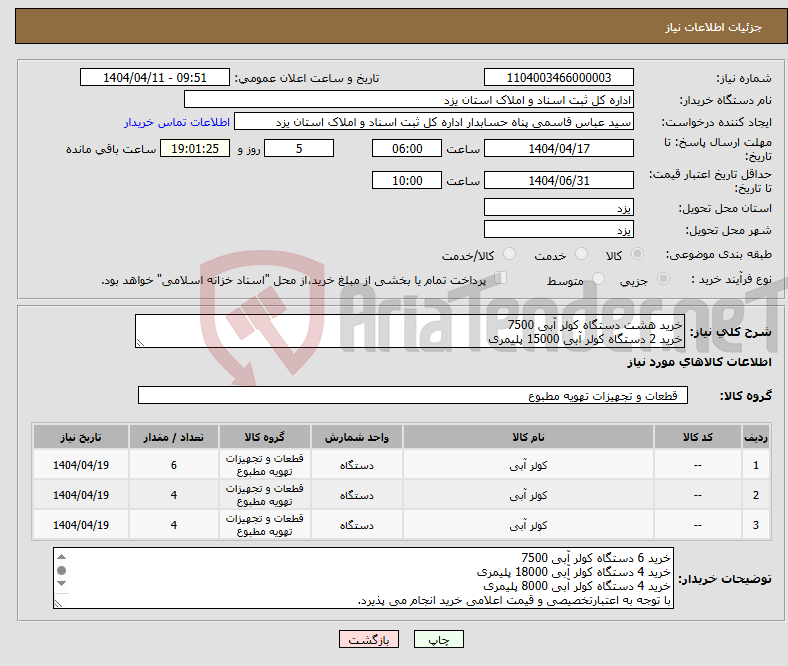Screen dimensions: 788x666
Task: Click quantity 6 in row 1
Action: pos(173,465)
